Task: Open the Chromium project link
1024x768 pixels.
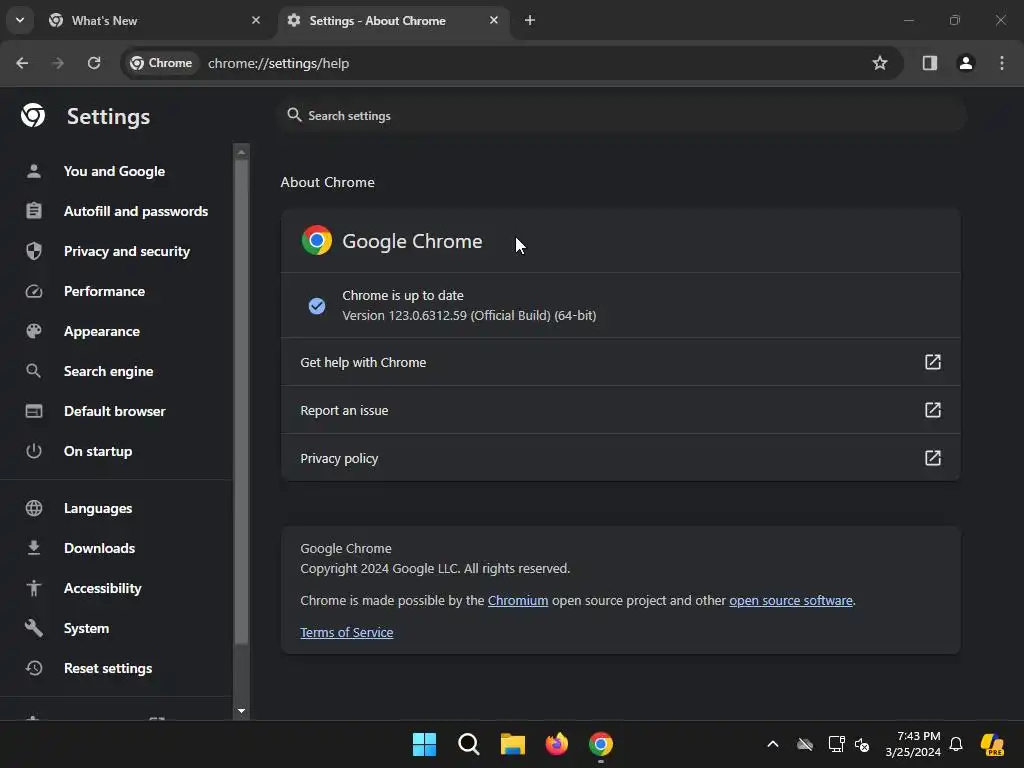Action: tap(518, 601)
